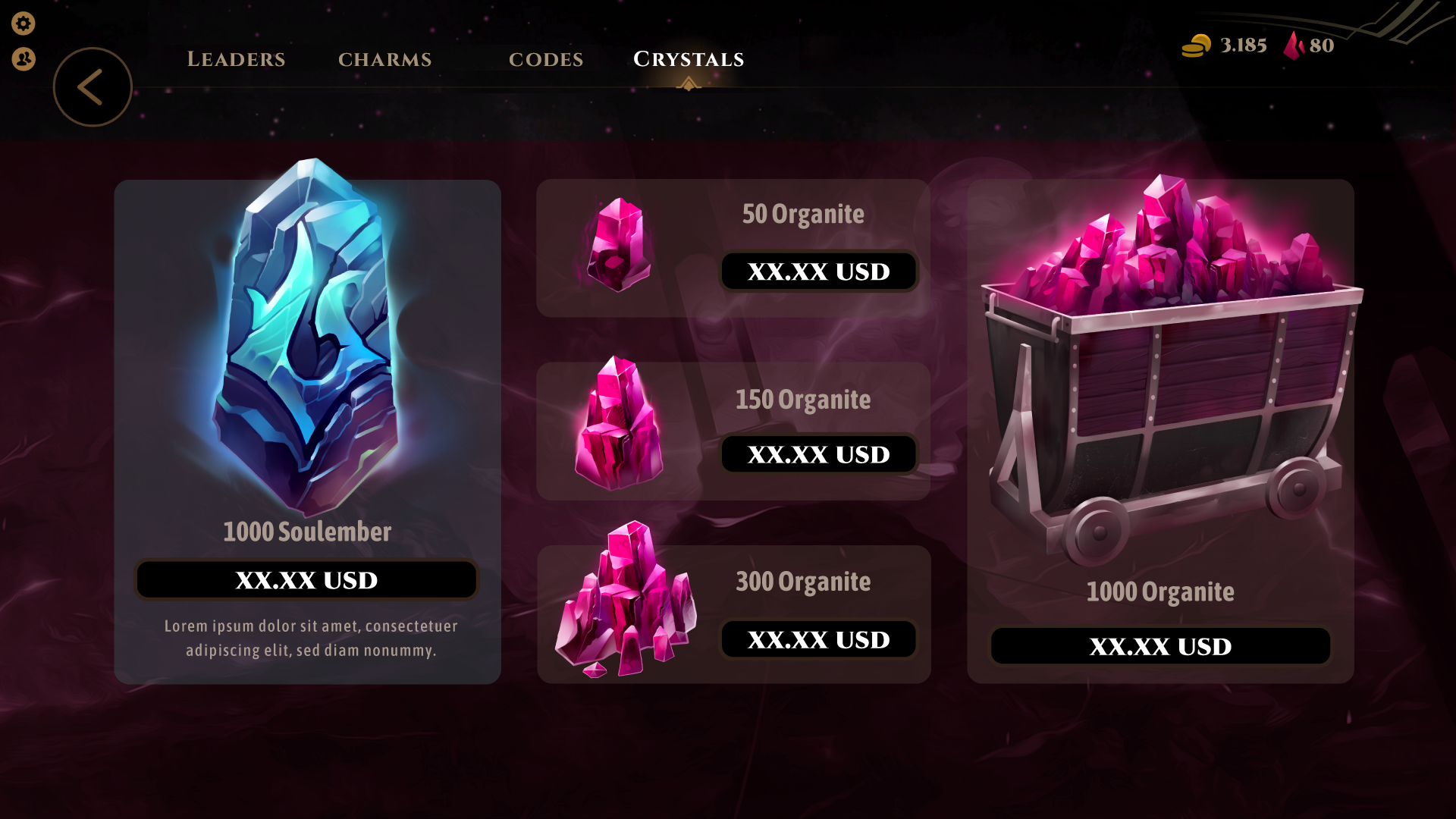1456x819 pixels.
Task: Tap the red crystal currency icon
Action: coord(1294,45)
